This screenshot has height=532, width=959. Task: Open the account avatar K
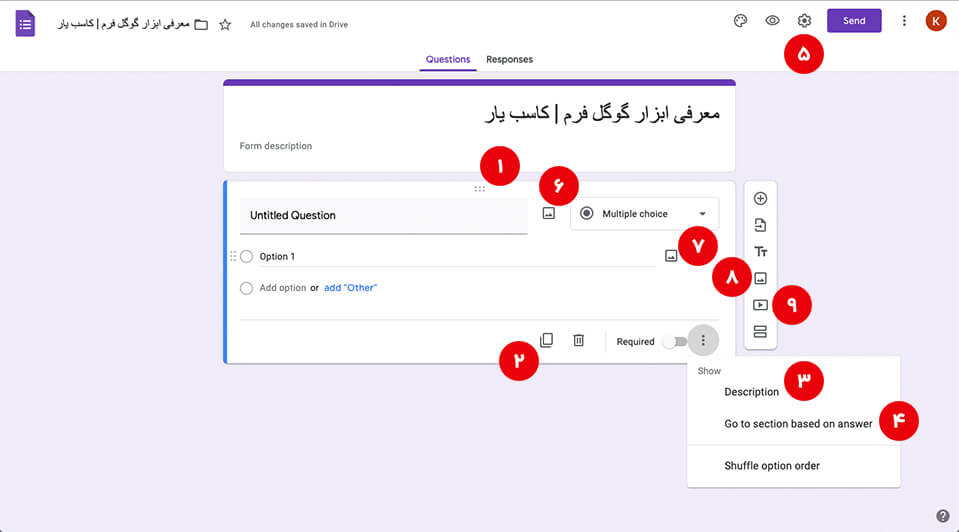(936, 21)
